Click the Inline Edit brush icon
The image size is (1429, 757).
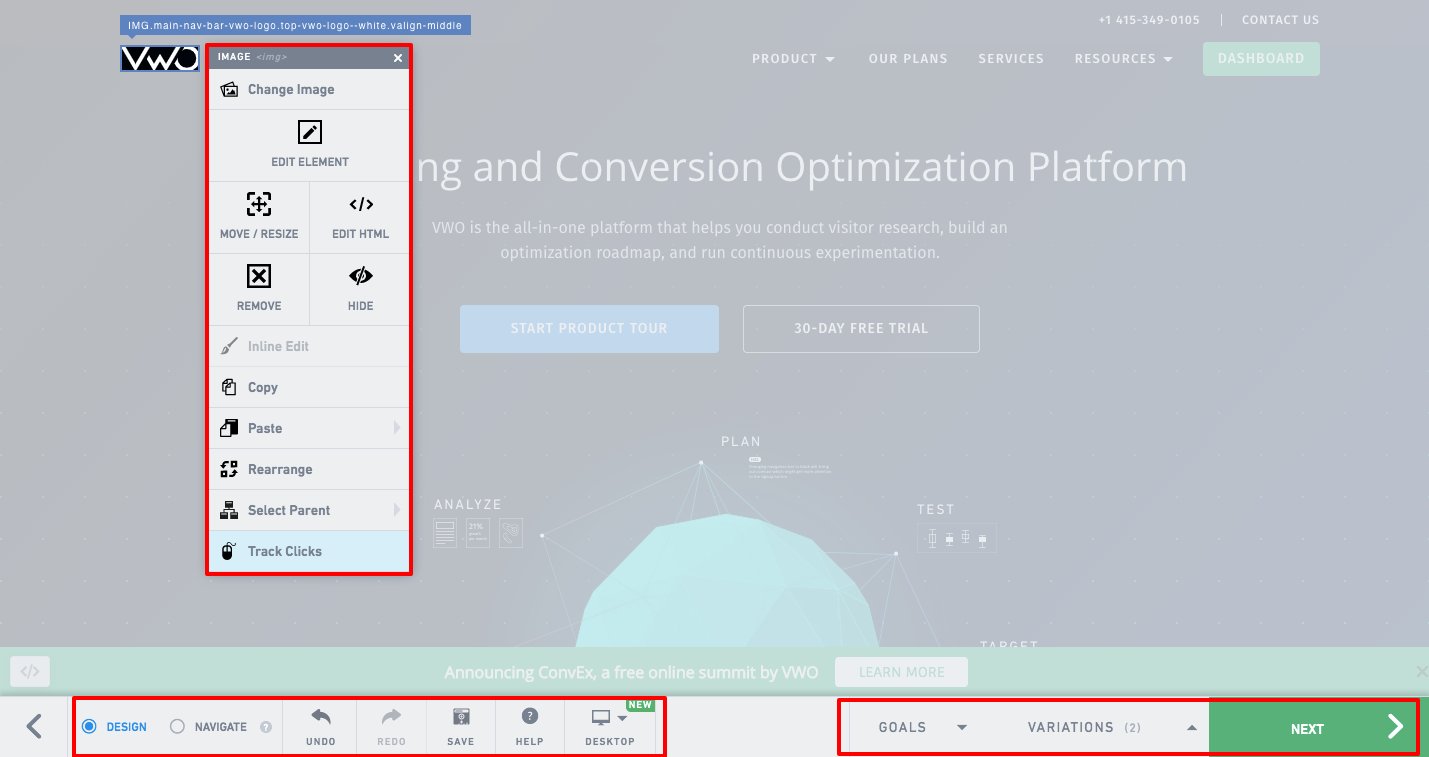(229, 346)
